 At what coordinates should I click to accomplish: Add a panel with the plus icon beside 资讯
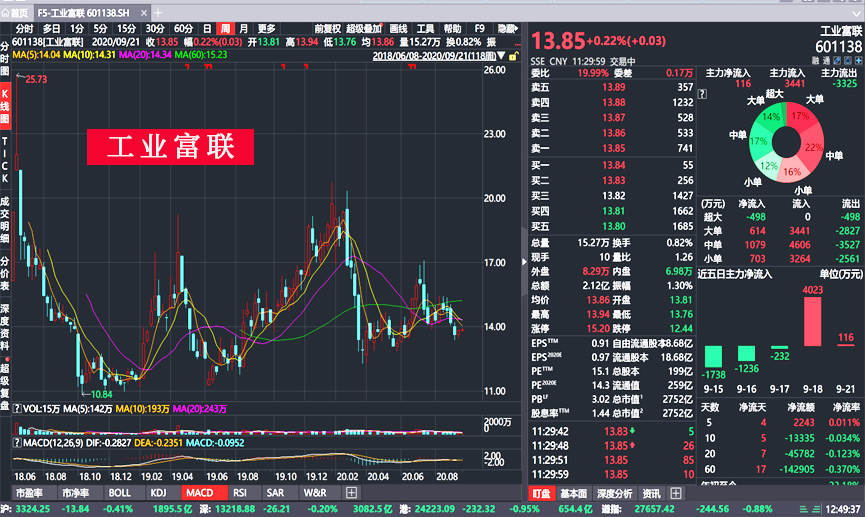click(x=676, y=493)
